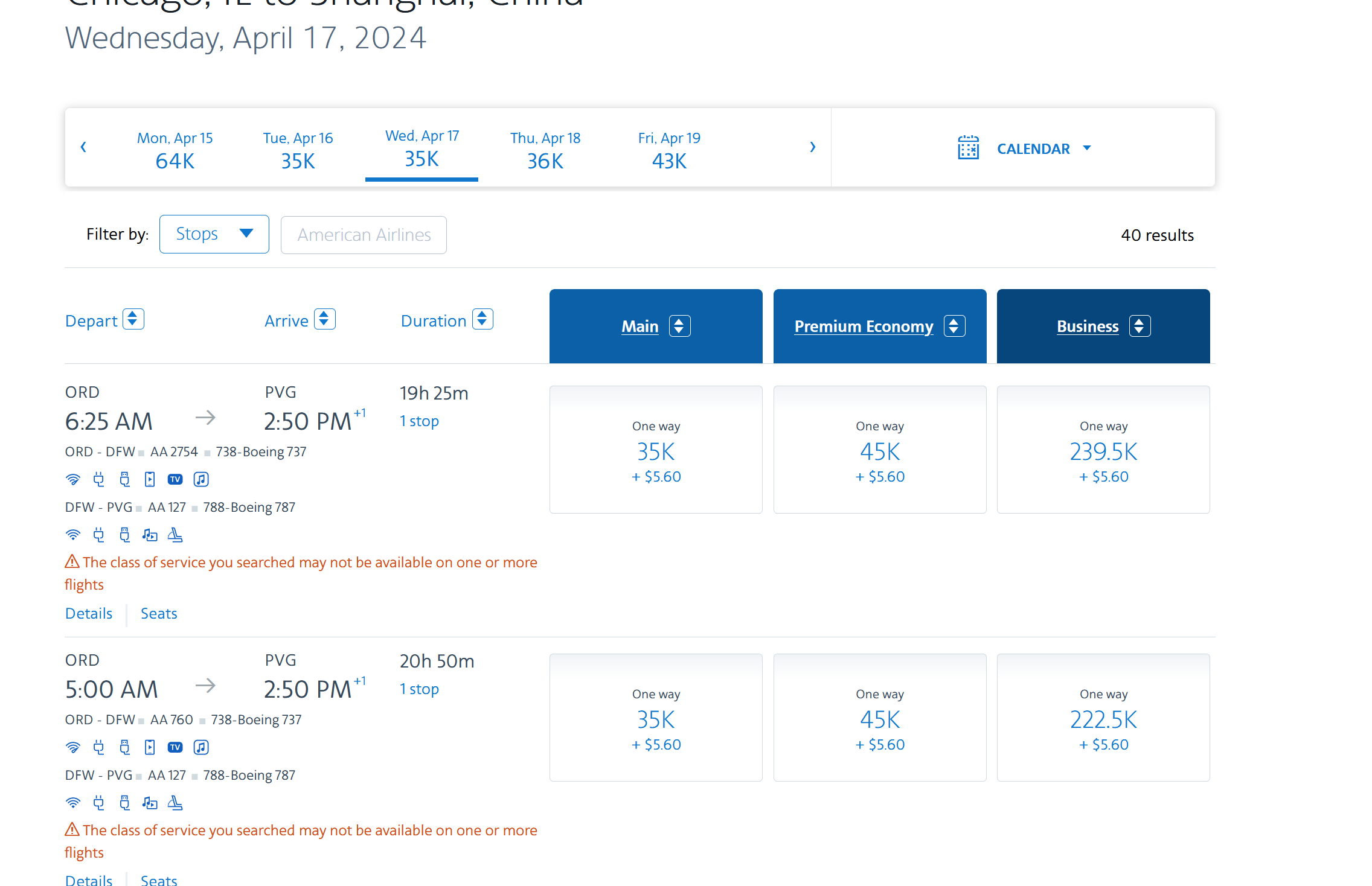Viewport: 1372px width, 886px height.
Task: Select the 239.5K Business fare card
Action: (x=1103, y=450)
